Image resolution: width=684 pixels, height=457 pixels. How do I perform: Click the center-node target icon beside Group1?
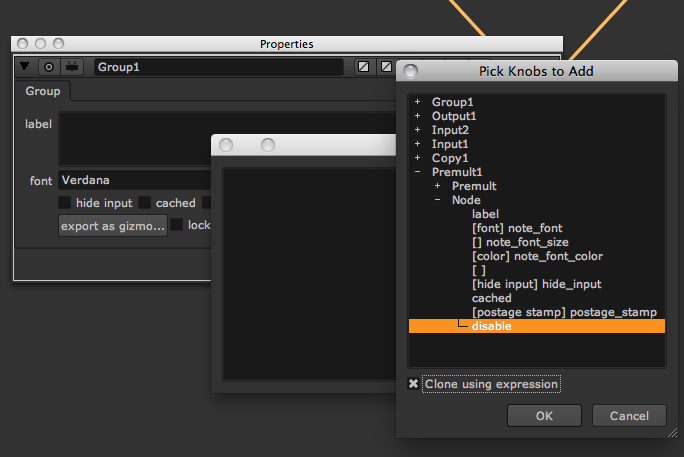pyautogui.click(x=49, y=67)
